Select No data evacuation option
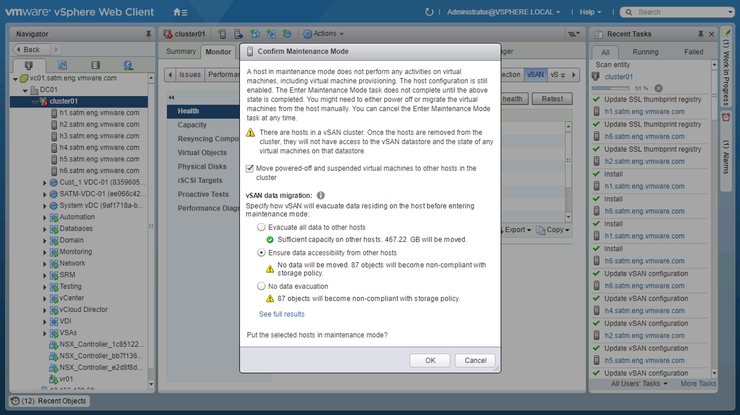The width and height of the screenshot is (740, 415). pos(261,286)
